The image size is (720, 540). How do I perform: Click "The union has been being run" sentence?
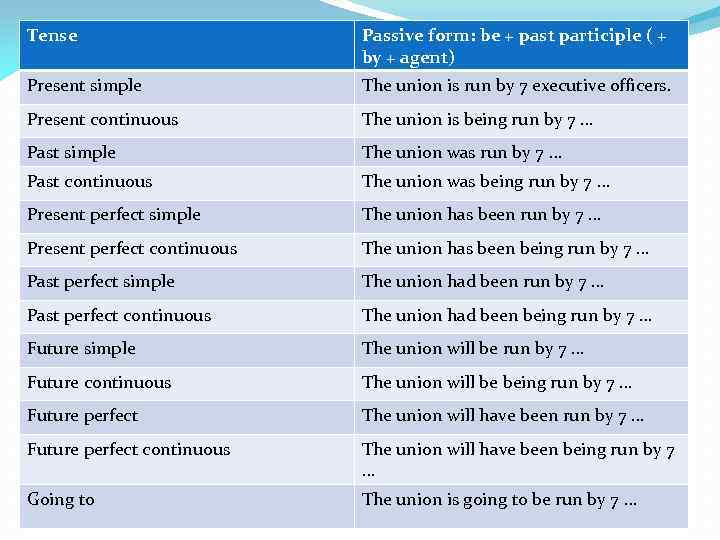tap(505, 249)
